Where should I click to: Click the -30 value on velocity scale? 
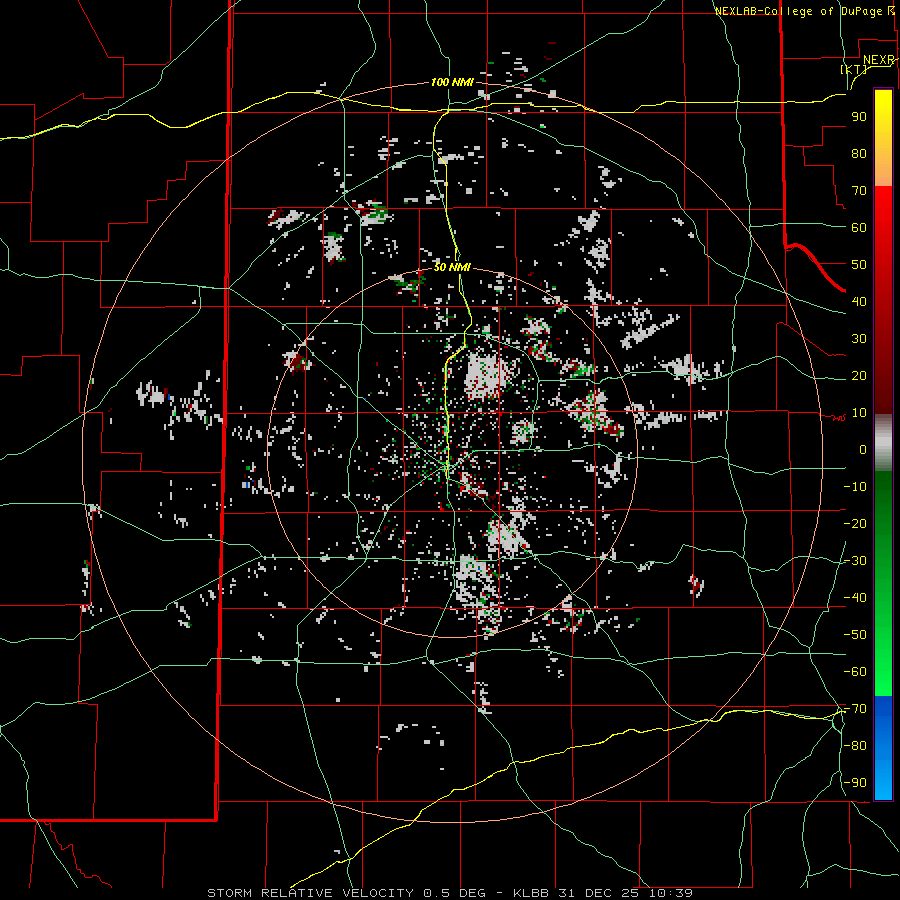(x=855, y=561)
